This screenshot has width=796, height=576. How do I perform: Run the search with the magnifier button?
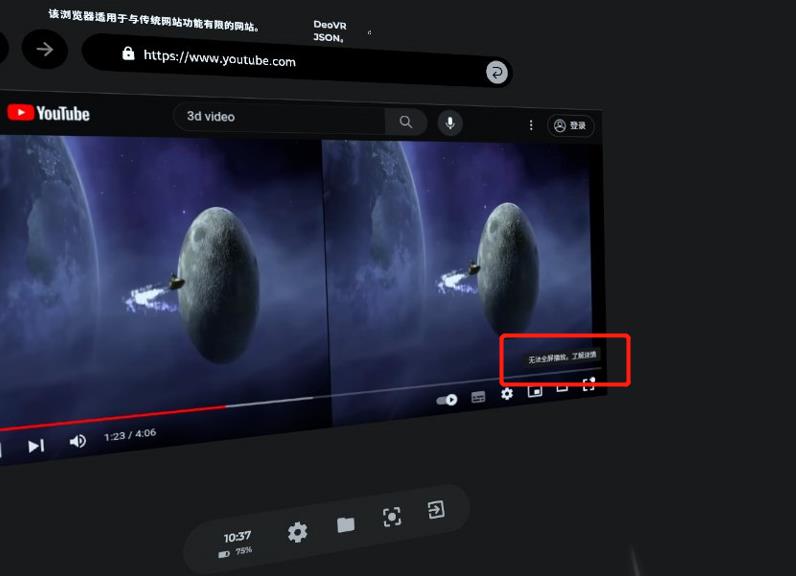406,122
